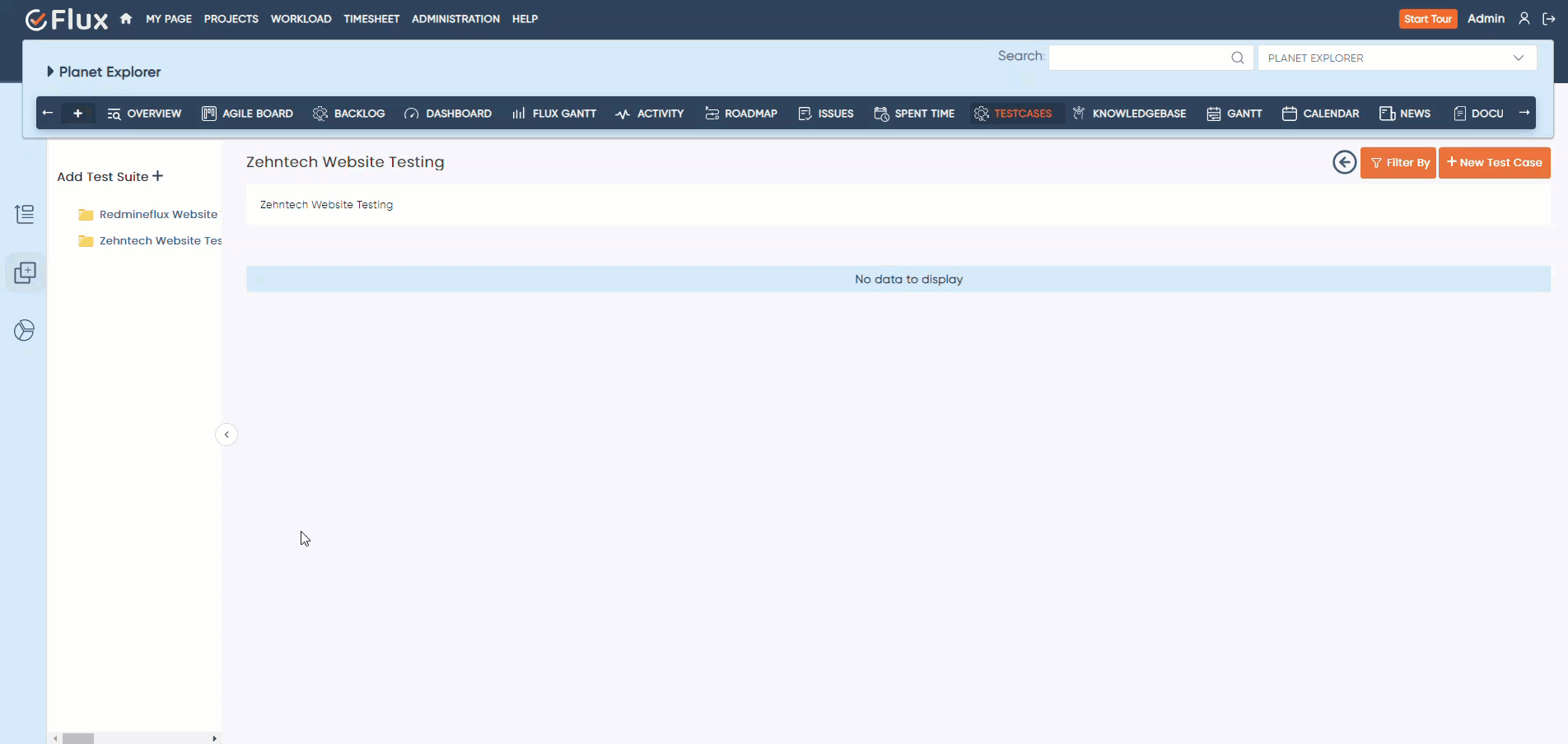Open the Administration menu

pyautogui.click(x=455, y=19)
